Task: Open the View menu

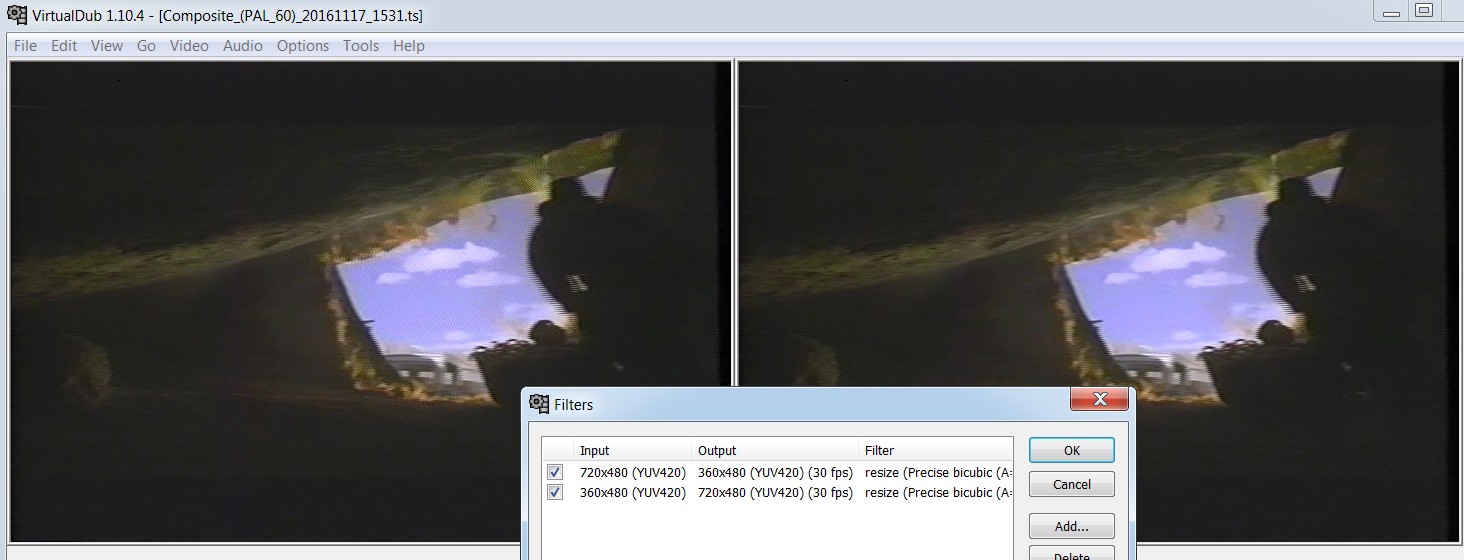Action: pos(107,46)
